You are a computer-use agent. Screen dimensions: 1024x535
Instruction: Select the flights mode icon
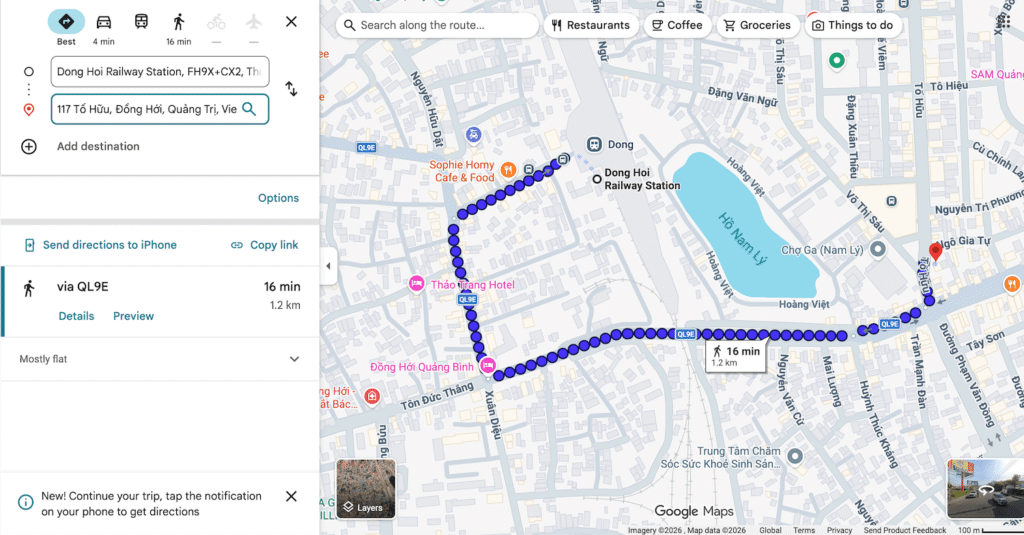click(253, 22)
